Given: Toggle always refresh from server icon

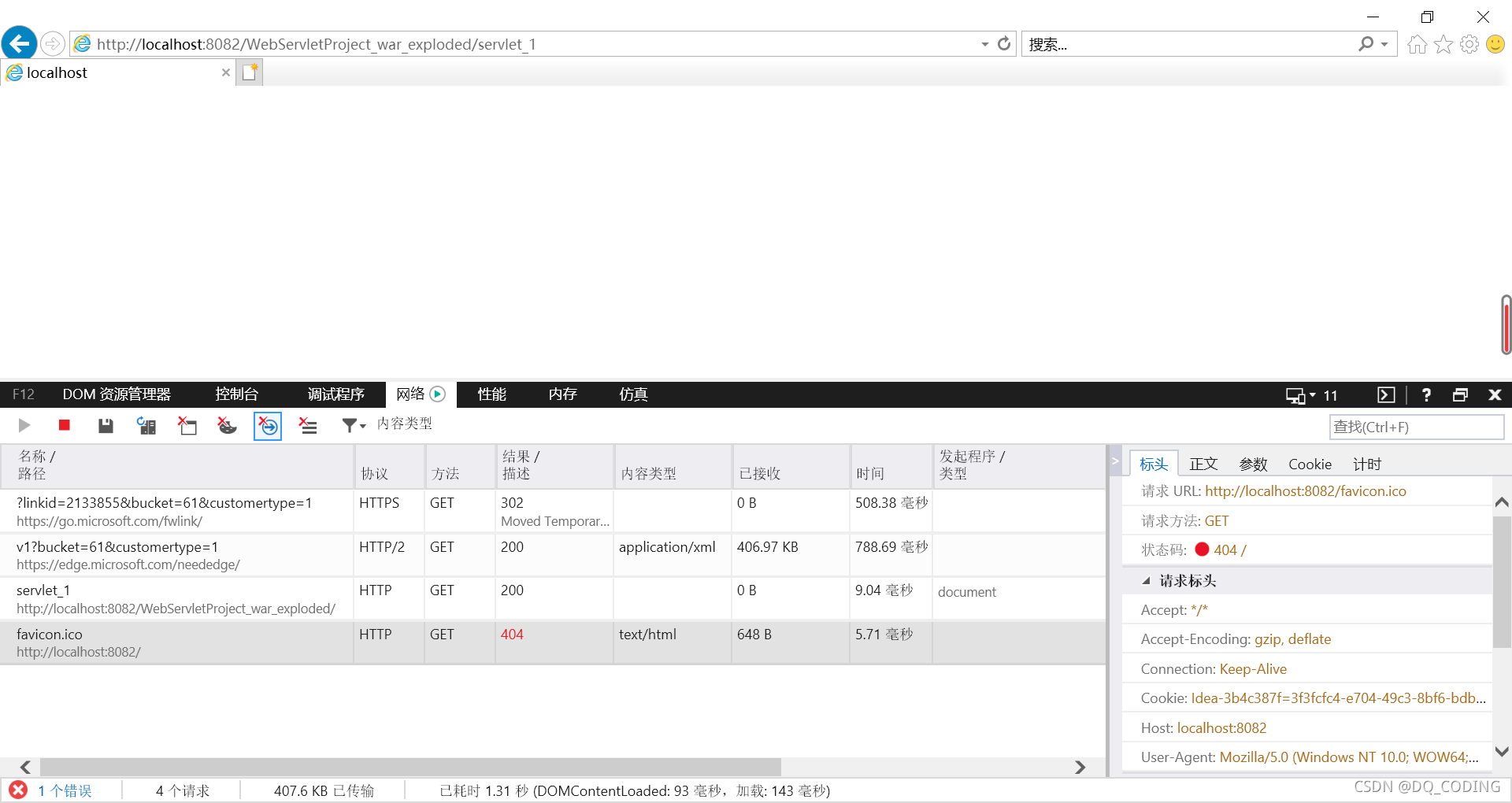Looking at the screenshot, I should 146,426.
